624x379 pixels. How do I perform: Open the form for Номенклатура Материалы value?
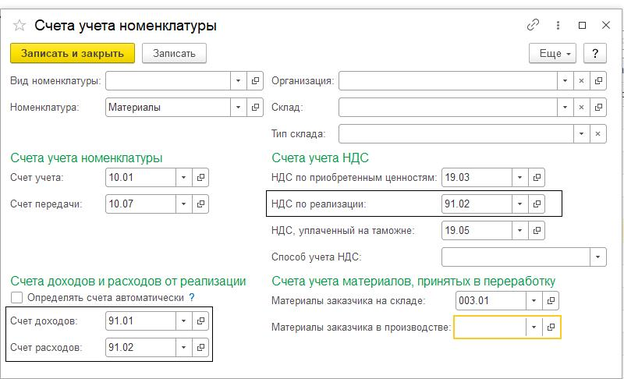click(x=255, y=107)
